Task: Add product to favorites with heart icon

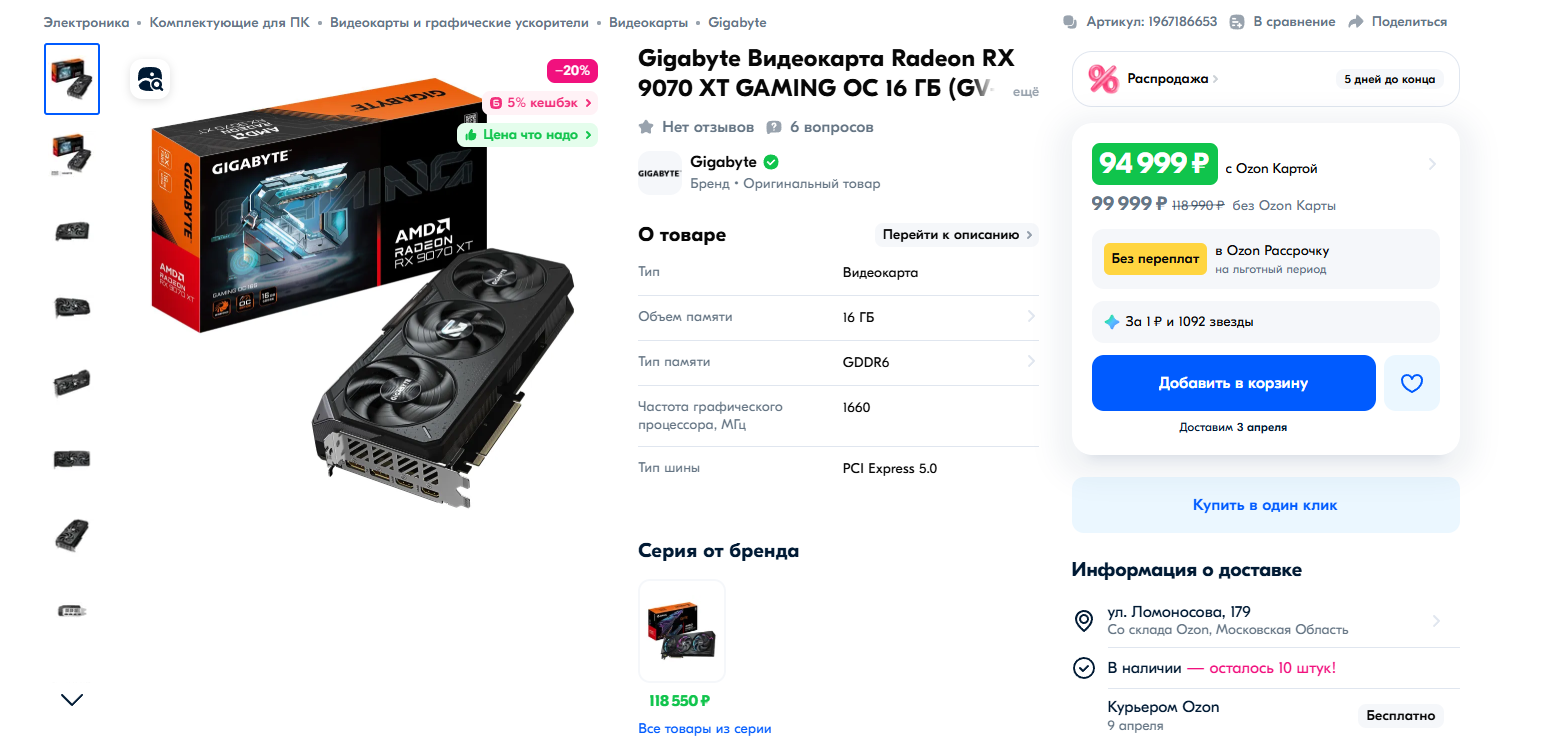Action: [1411, 383]
